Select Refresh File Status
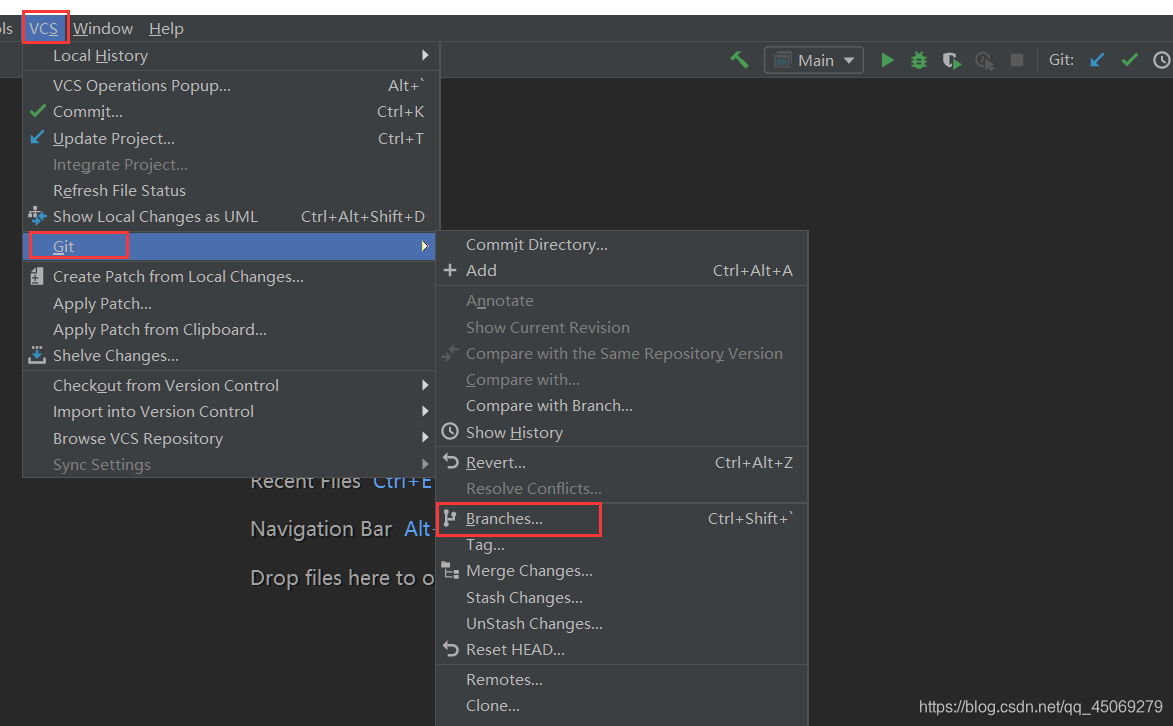 [230, 190]
